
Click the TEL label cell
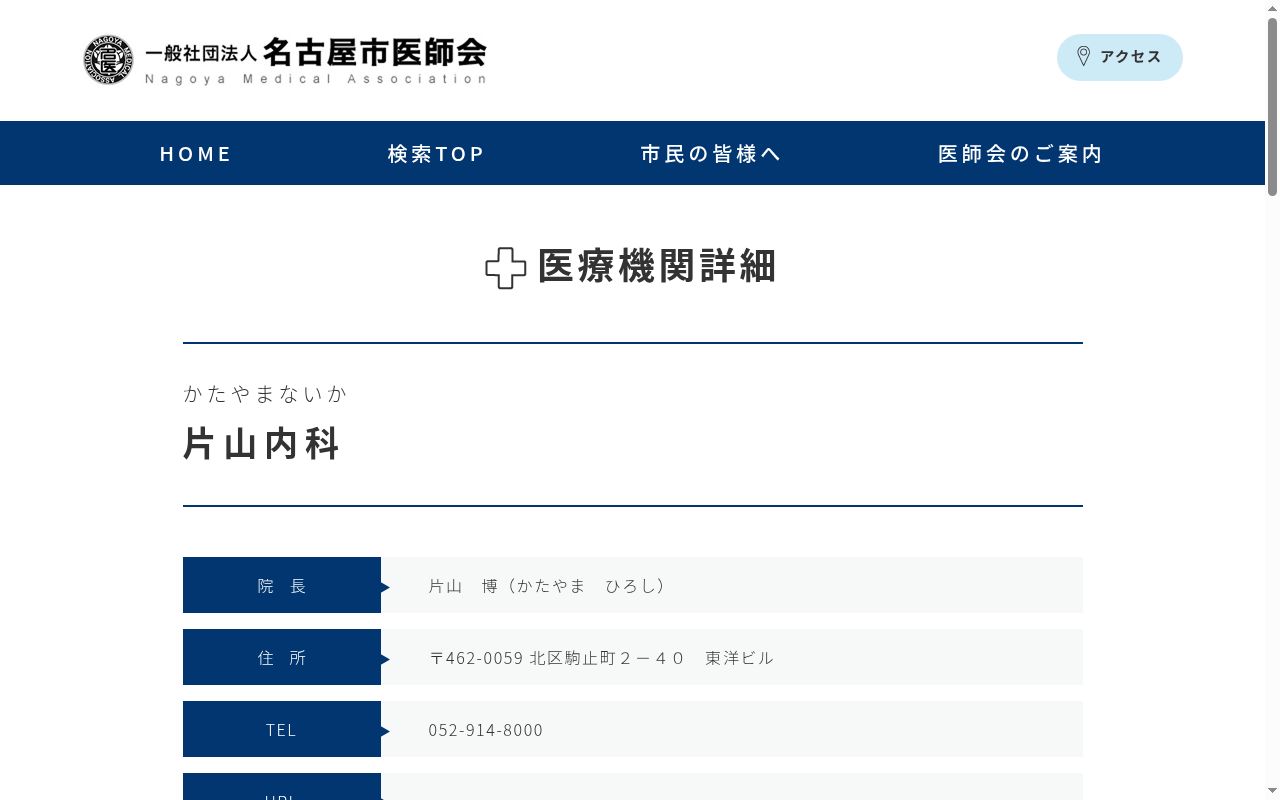click(x=282, y=729)
